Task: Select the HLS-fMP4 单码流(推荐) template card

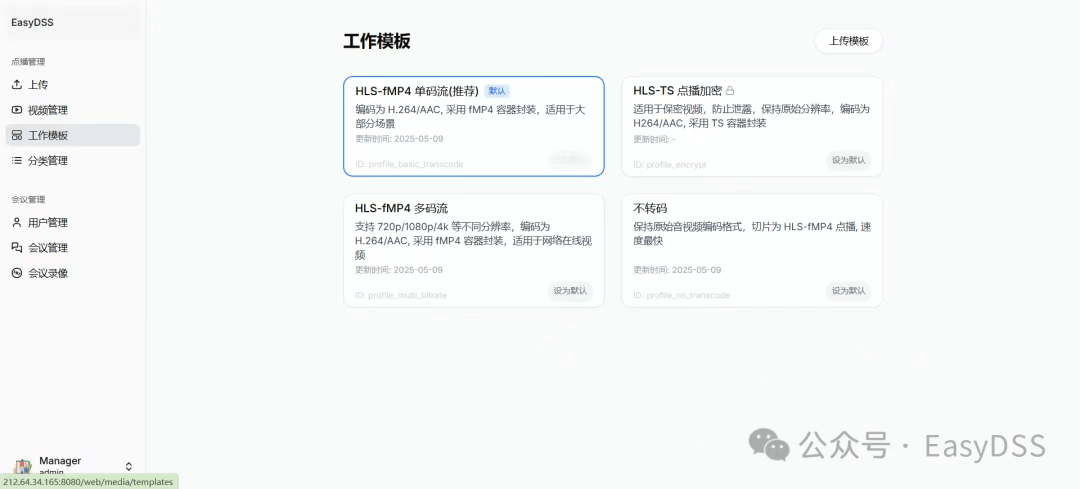Action: [473, 126]
